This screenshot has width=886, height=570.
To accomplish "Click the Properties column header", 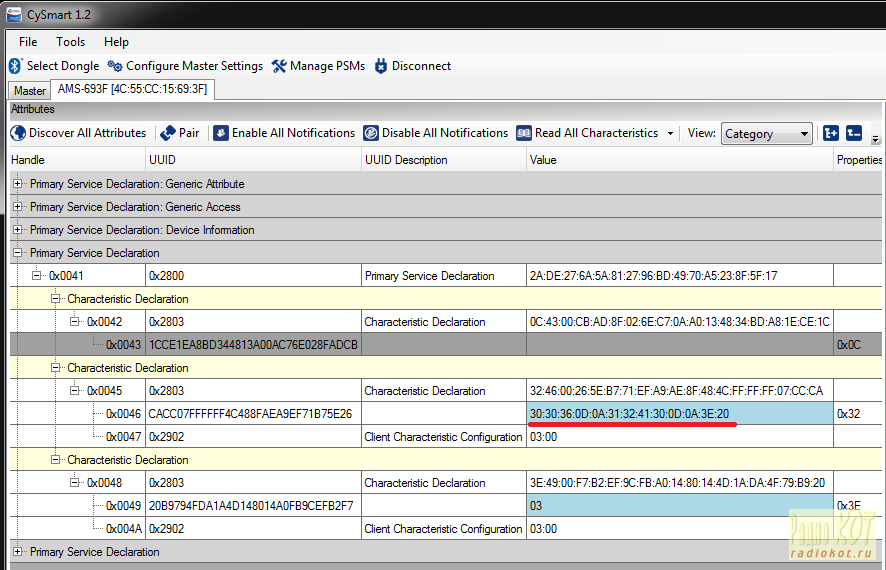I will coord(859,160).
